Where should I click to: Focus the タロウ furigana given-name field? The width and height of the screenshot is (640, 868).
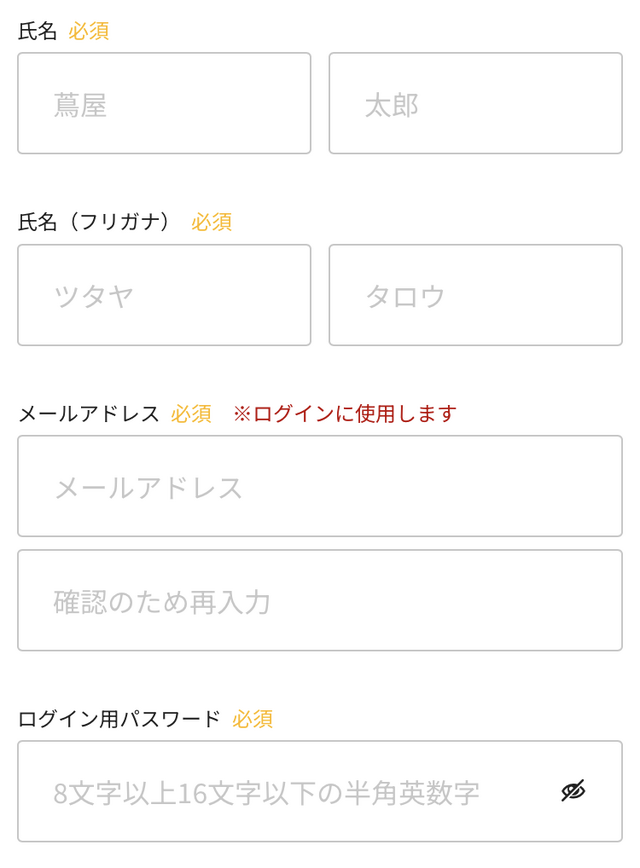[475, 296]
